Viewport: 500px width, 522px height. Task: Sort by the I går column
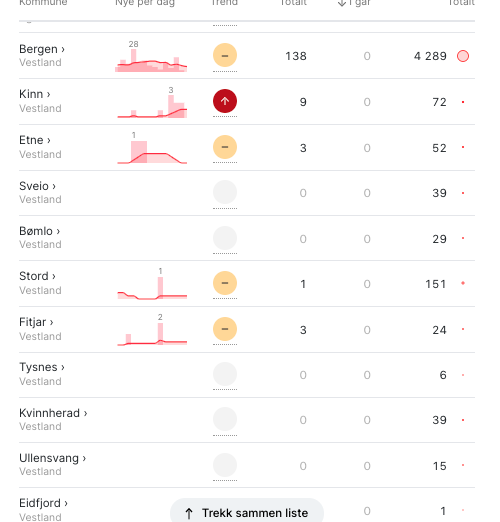[354, 3]
